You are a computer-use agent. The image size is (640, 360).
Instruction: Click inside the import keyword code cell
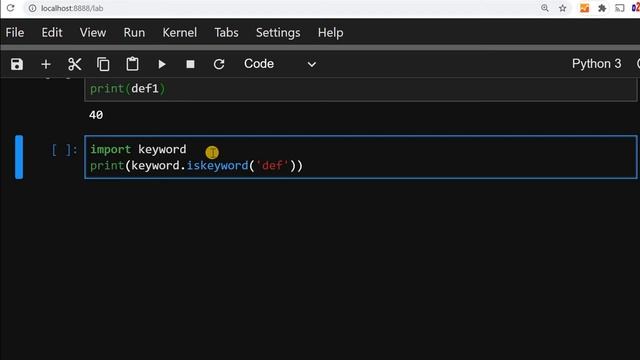tap(361, 157)
